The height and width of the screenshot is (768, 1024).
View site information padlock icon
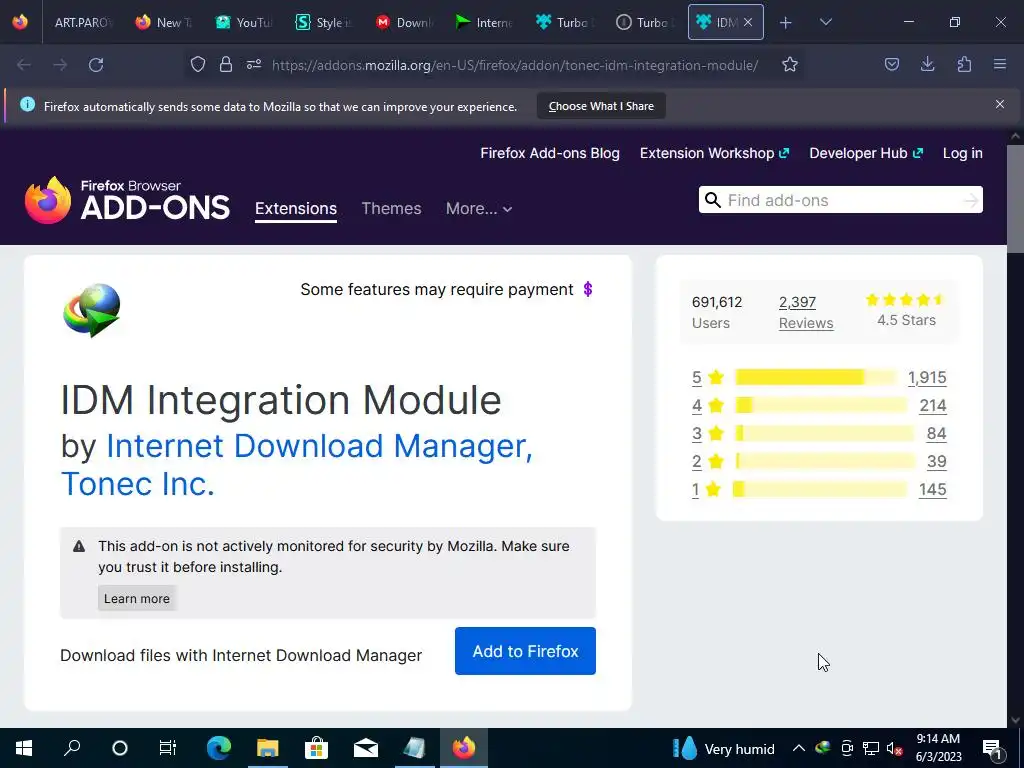[x=226, y=64]
